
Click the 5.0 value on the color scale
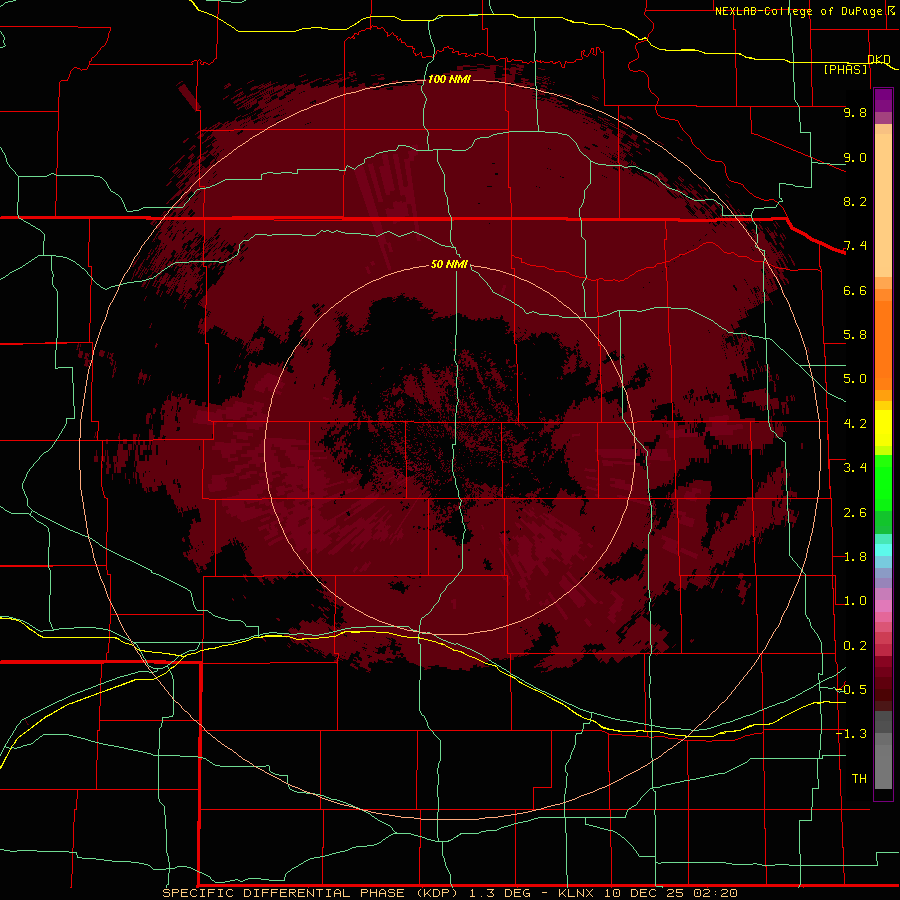coord(855,379)
